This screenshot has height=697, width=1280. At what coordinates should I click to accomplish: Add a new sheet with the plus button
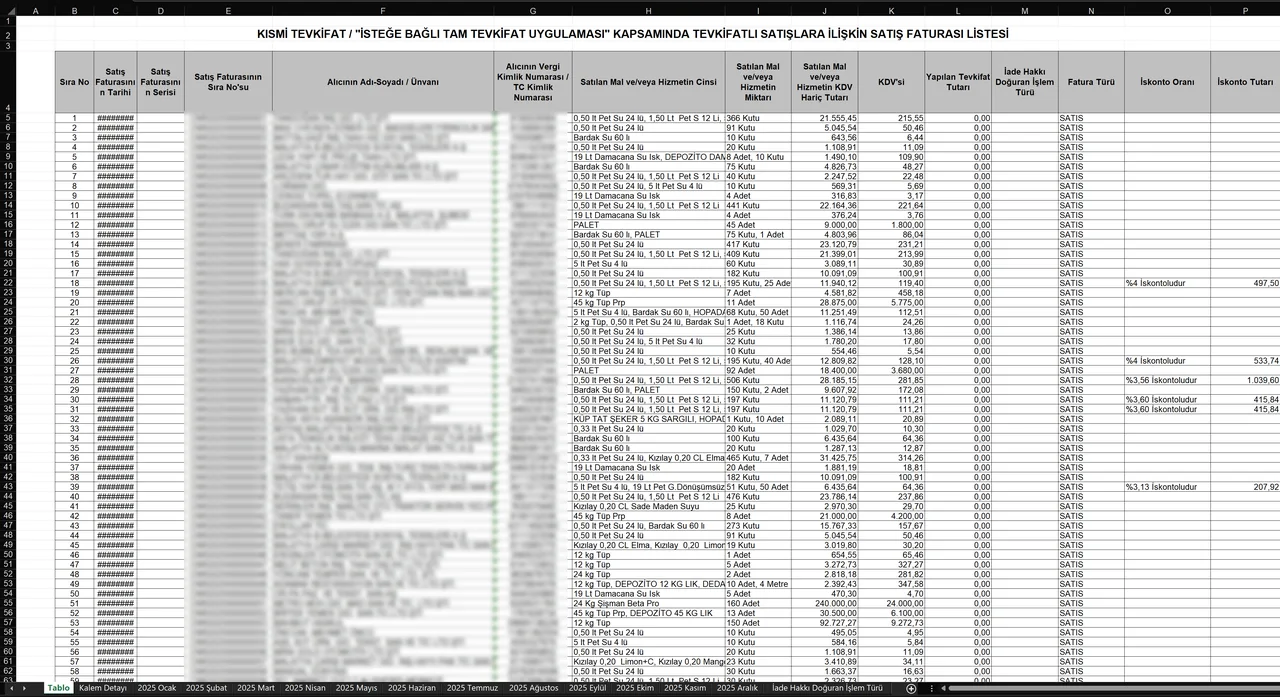coord(910,689)
